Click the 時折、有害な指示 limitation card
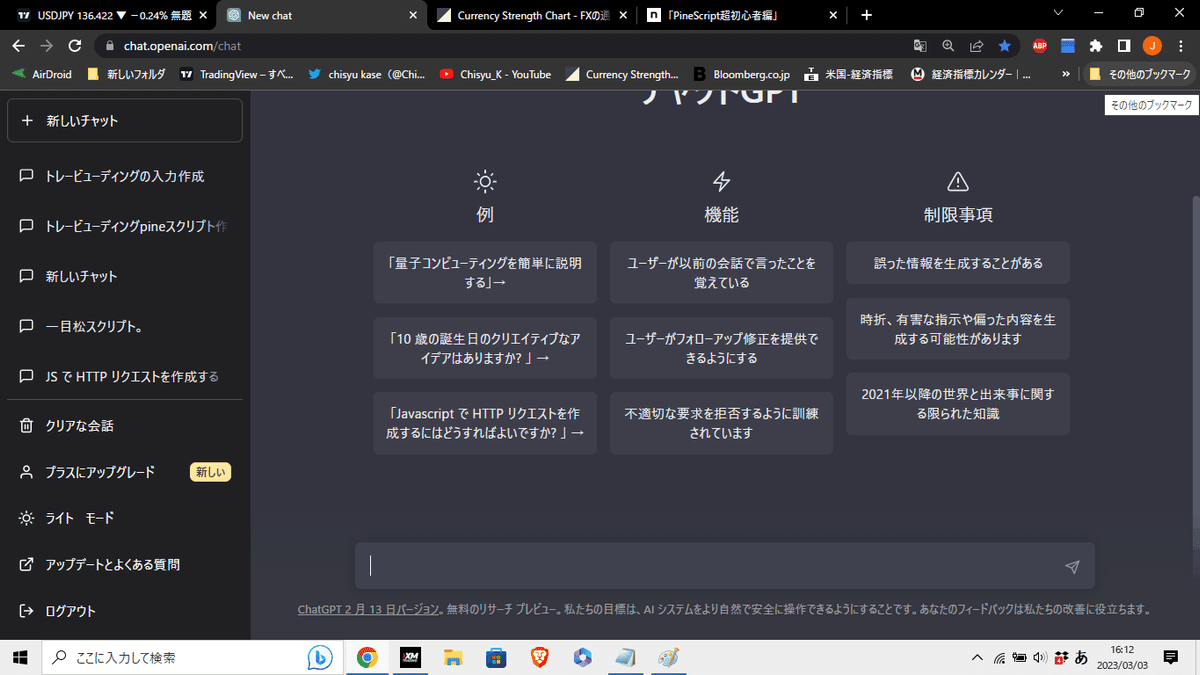Image resolution: width=1200 pixels, height=675 pixels. tap(958, 329)
